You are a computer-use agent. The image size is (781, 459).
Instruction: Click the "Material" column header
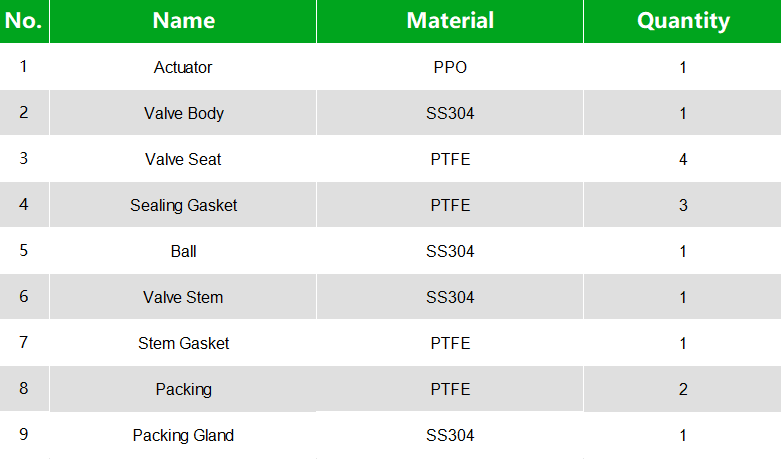[450, 21]
